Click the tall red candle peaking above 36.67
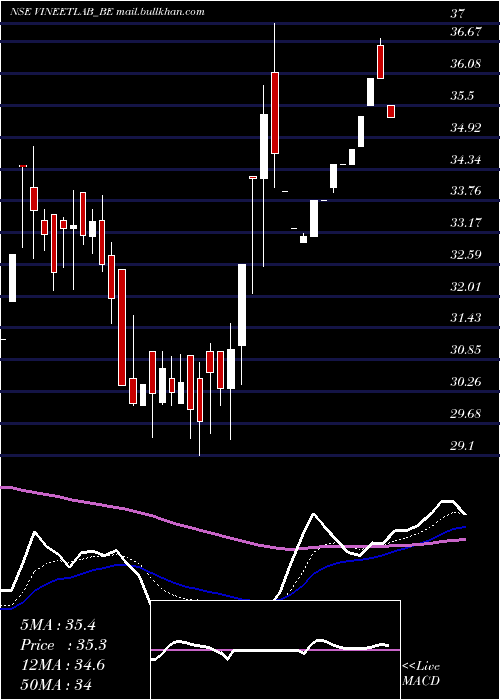Viewport: 500px width, 700px height. 275,113
